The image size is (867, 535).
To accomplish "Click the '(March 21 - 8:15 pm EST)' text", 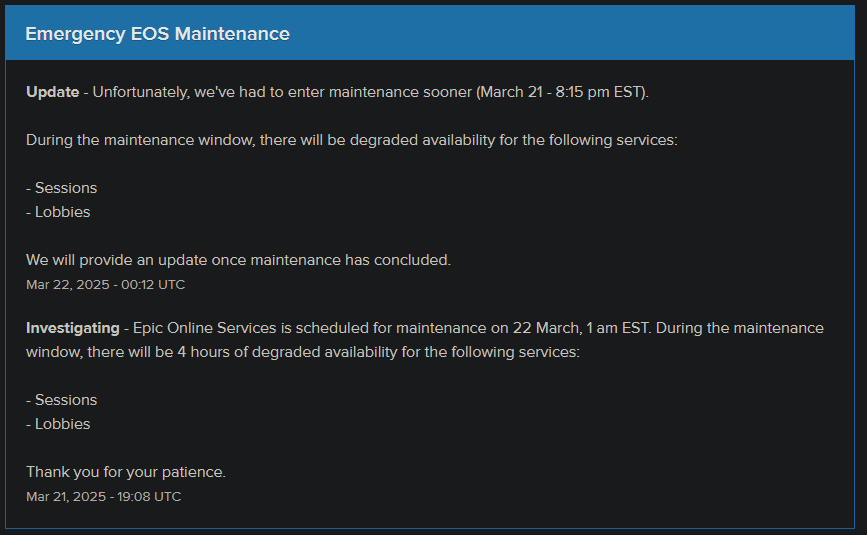I will tap(562, 92).
